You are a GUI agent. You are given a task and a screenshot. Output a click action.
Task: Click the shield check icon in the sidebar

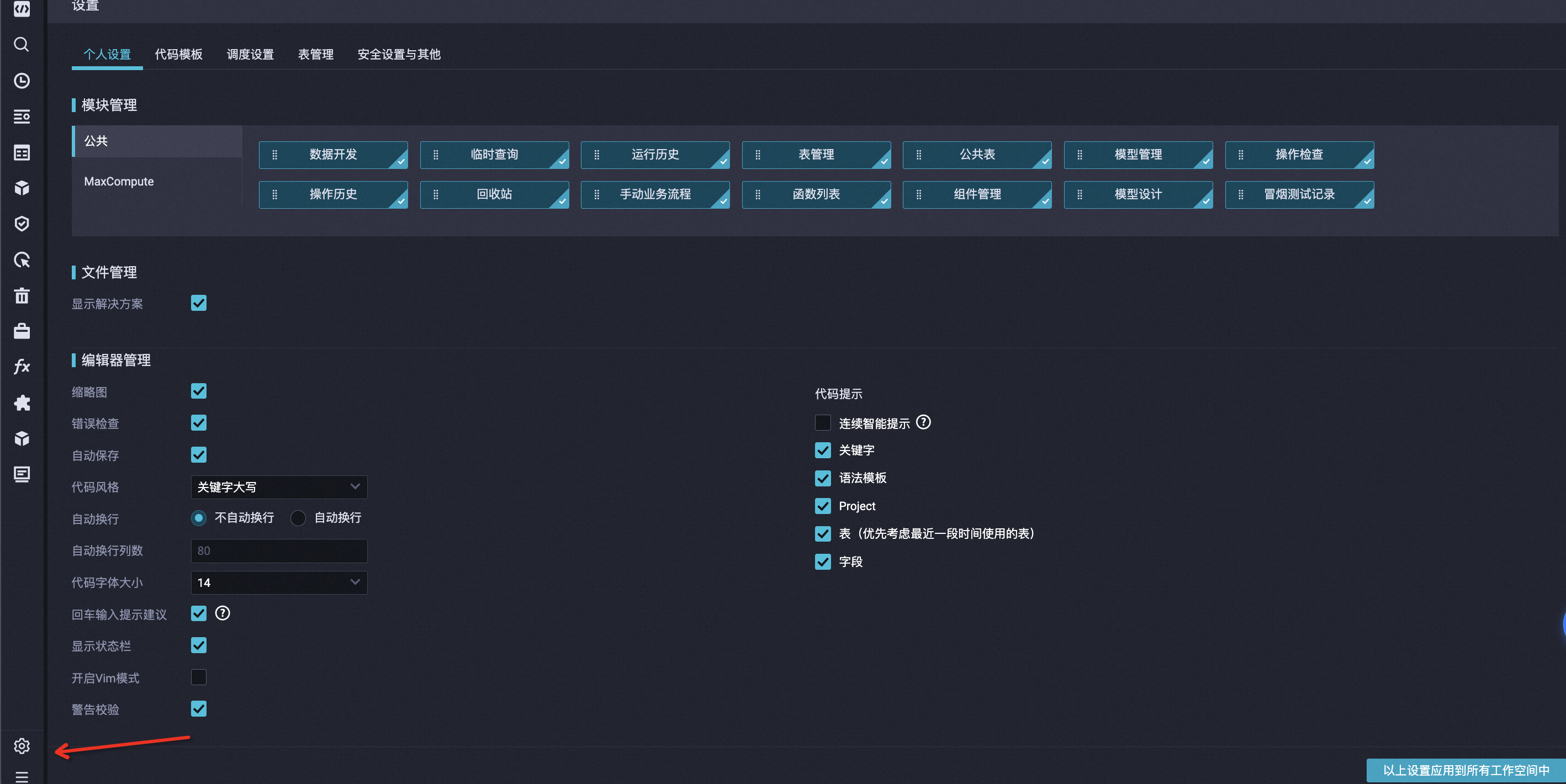[22, 224]
